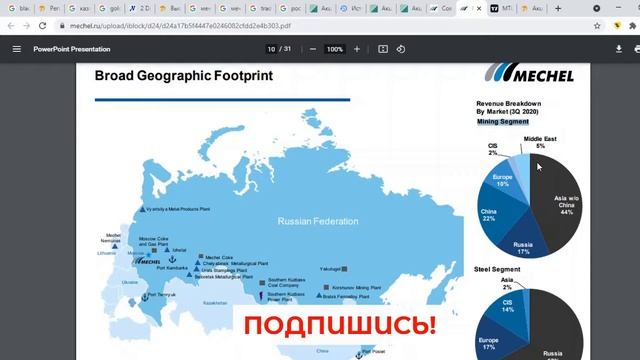Close the active Mechel PDF tab
Viewport: 640px width, 360px height.
coord(479,8)
